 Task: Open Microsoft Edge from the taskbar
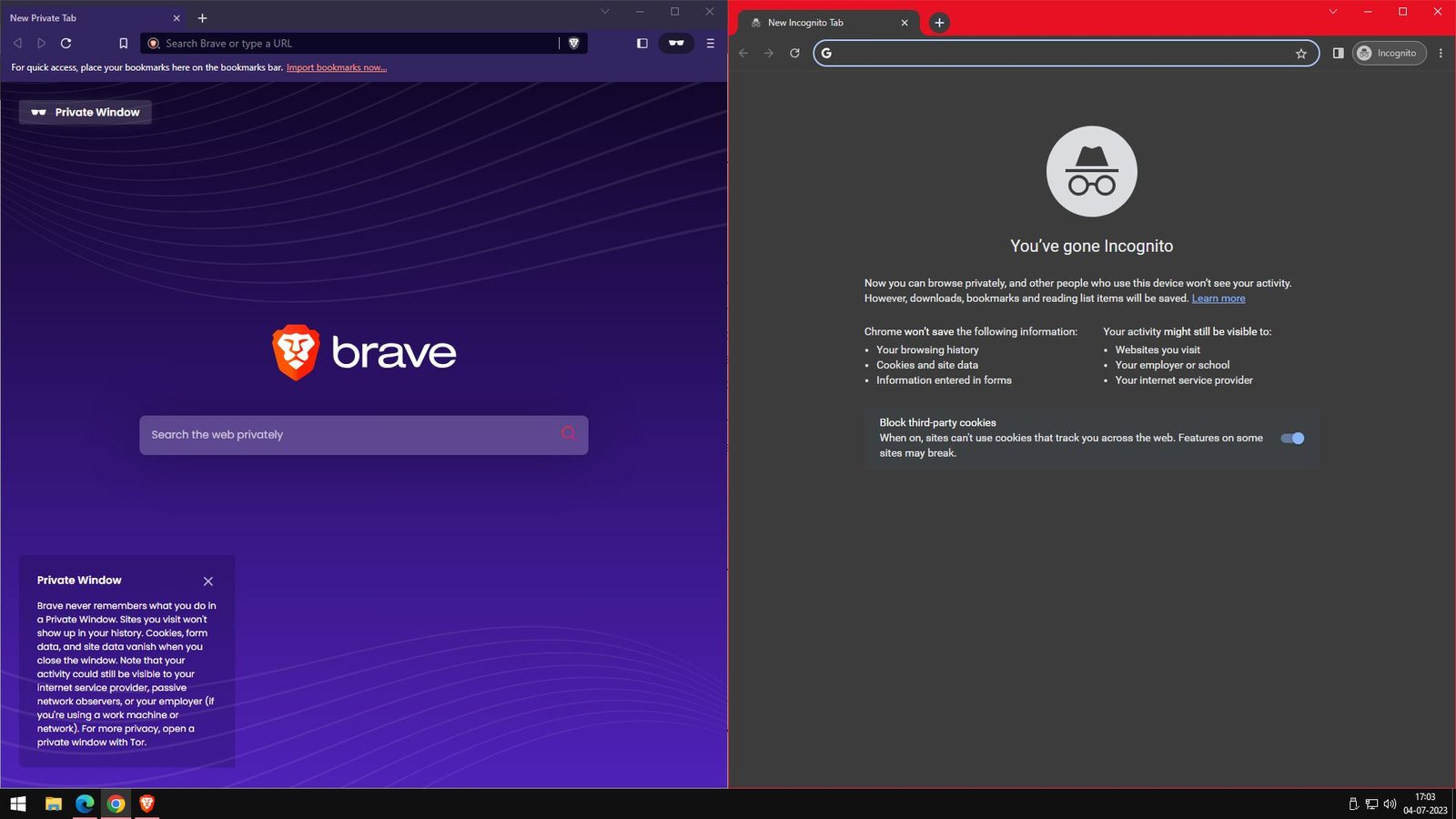85,804
